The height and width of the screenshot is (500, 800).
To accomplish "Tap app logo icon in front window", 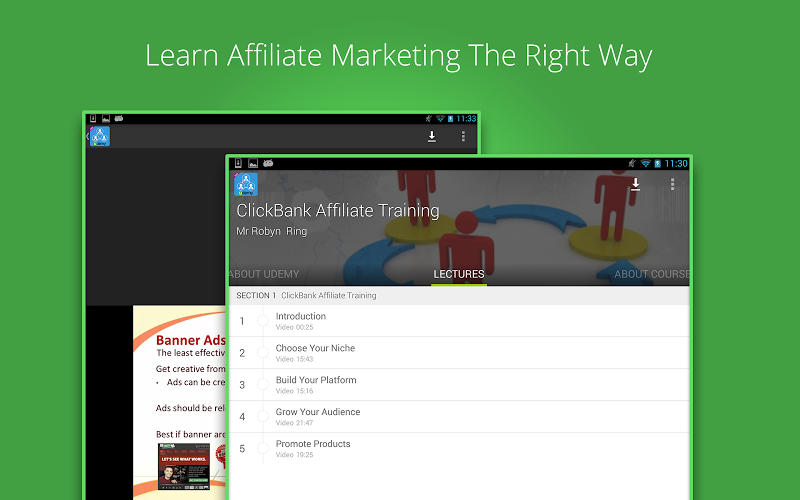I will tap(246, 184).
